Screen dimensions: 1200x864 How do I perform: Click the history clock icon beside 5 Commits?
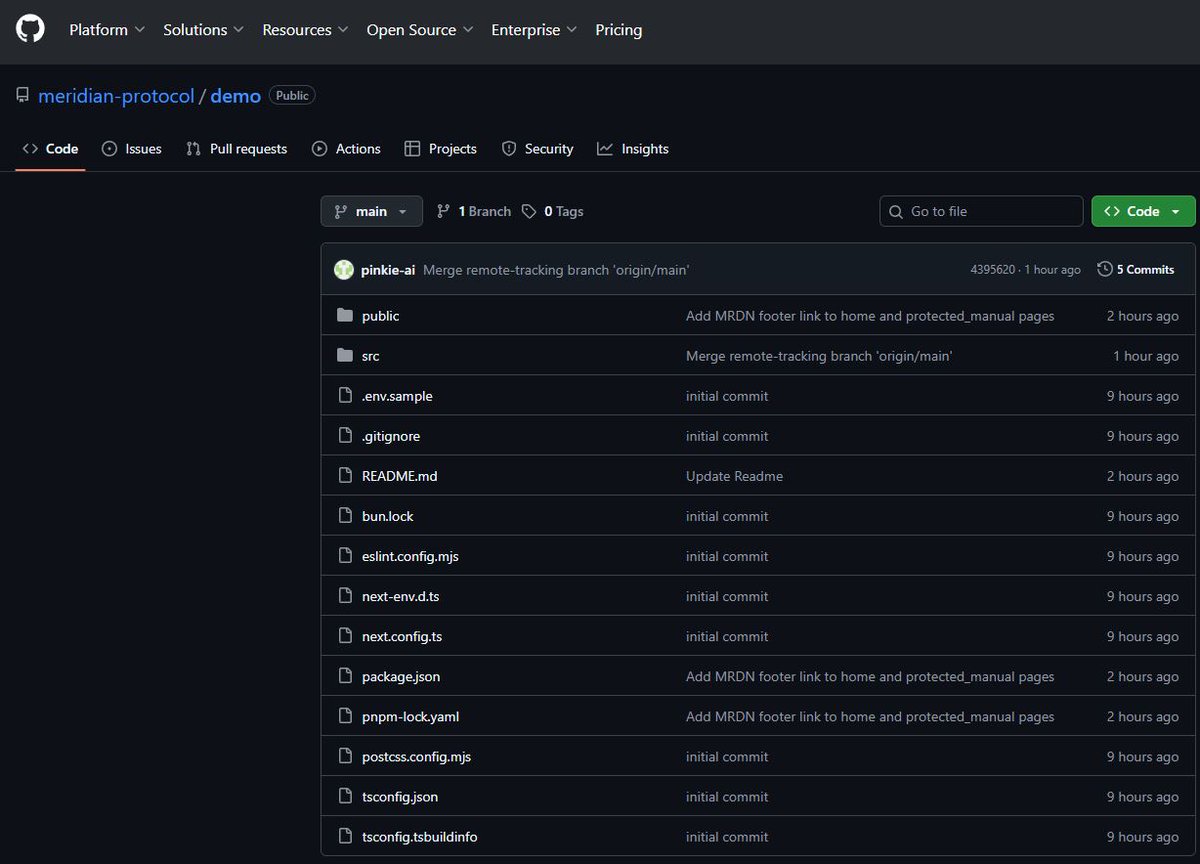pos(1104,268)
